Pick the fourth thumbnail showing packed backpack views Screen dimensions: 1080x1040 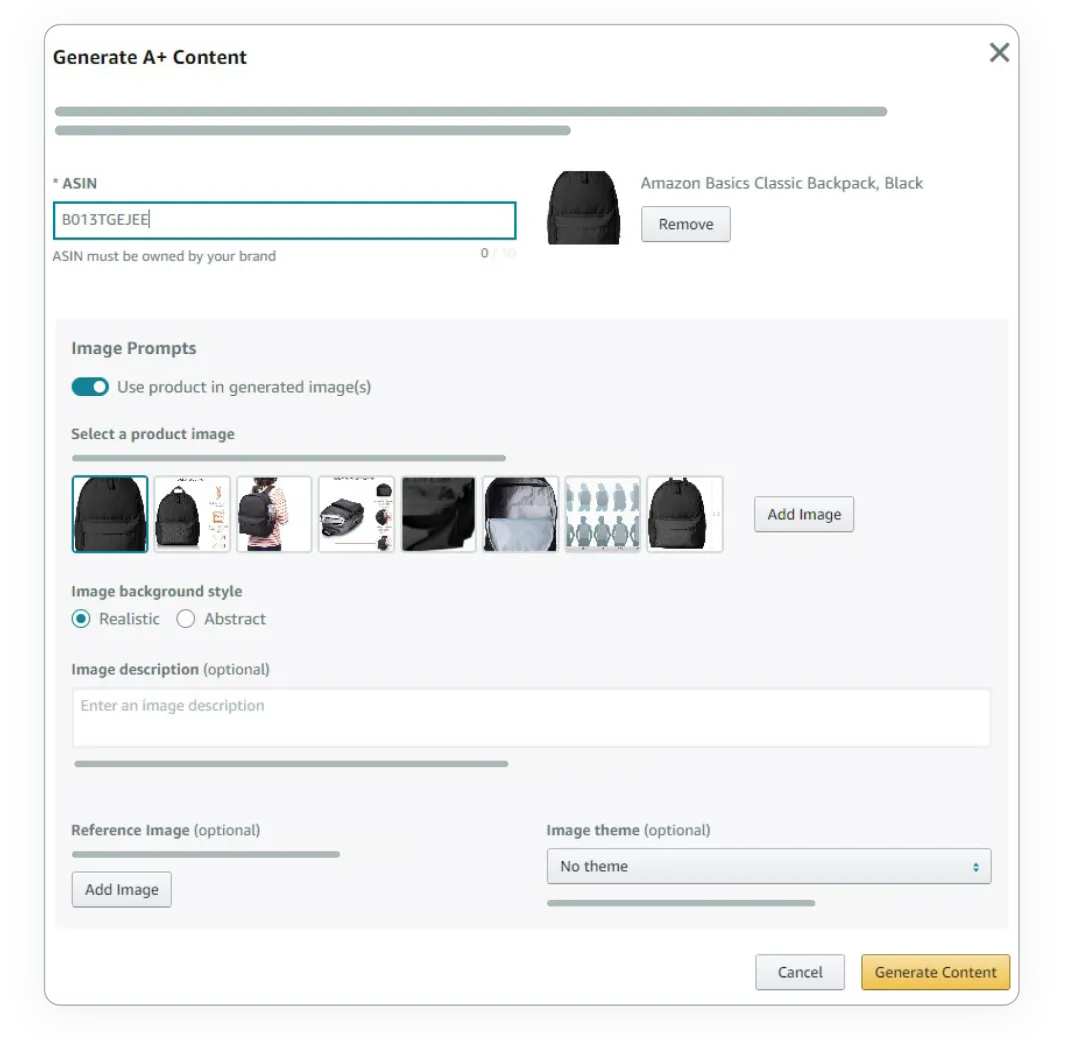pos(356,514)
